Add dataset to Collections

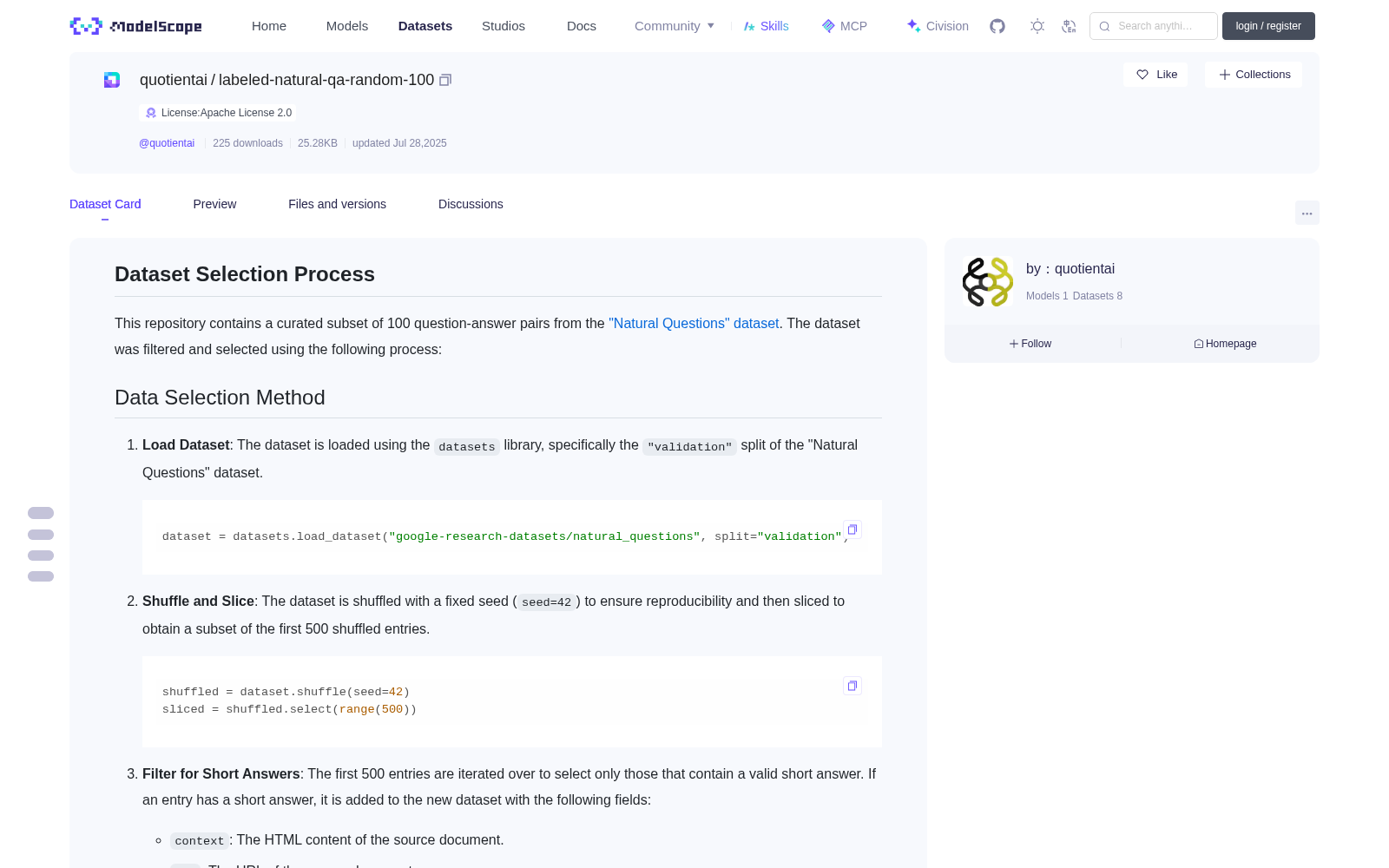point(1254,75)
